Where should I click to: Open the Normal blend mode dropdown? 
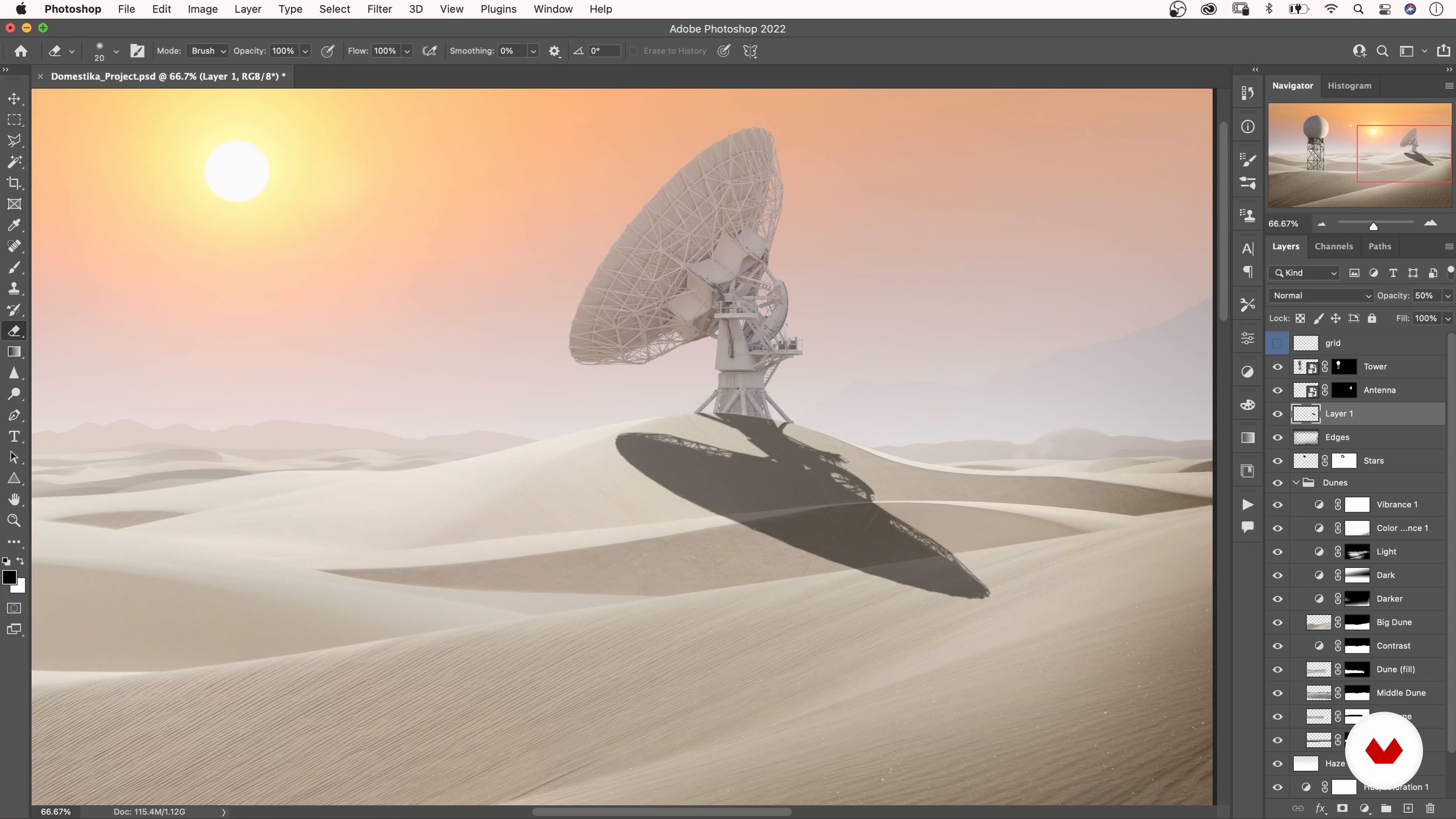pos(1320,296)
